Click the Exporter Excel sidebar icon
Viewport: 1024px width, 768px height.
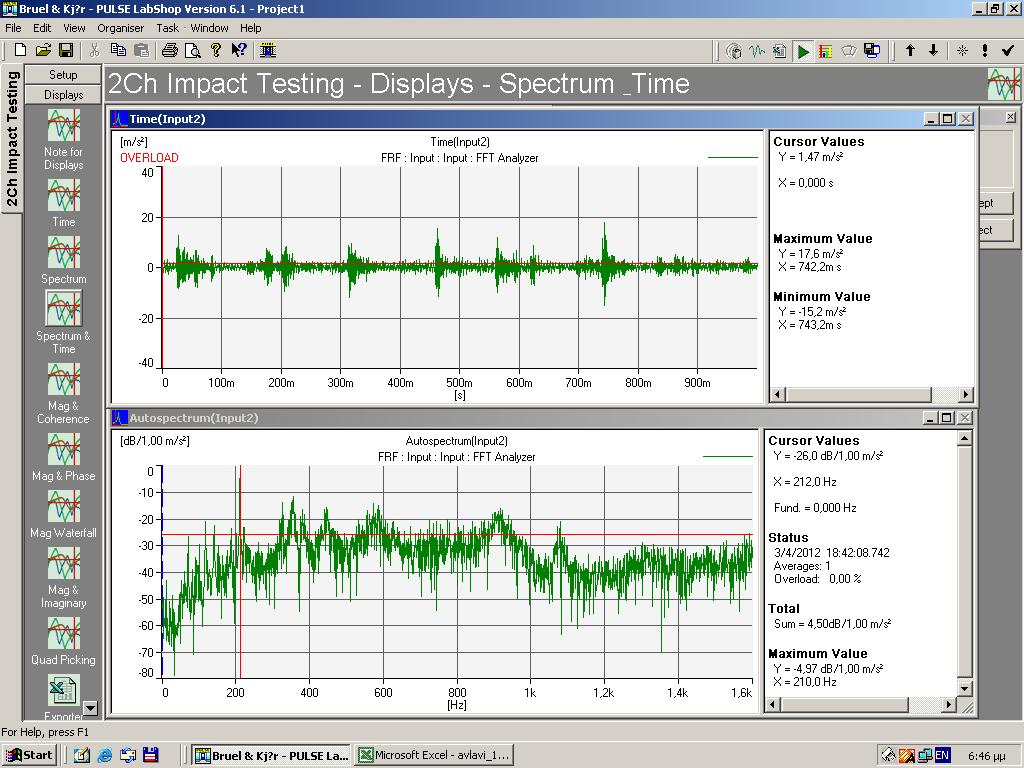63,691
